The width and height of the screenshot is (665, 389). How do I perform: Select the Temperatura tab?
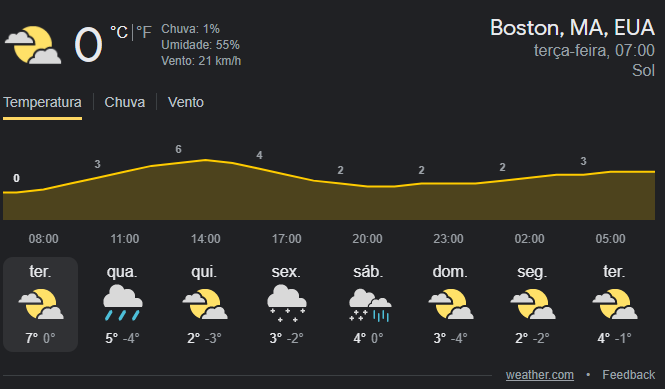(x=42, y=102)
